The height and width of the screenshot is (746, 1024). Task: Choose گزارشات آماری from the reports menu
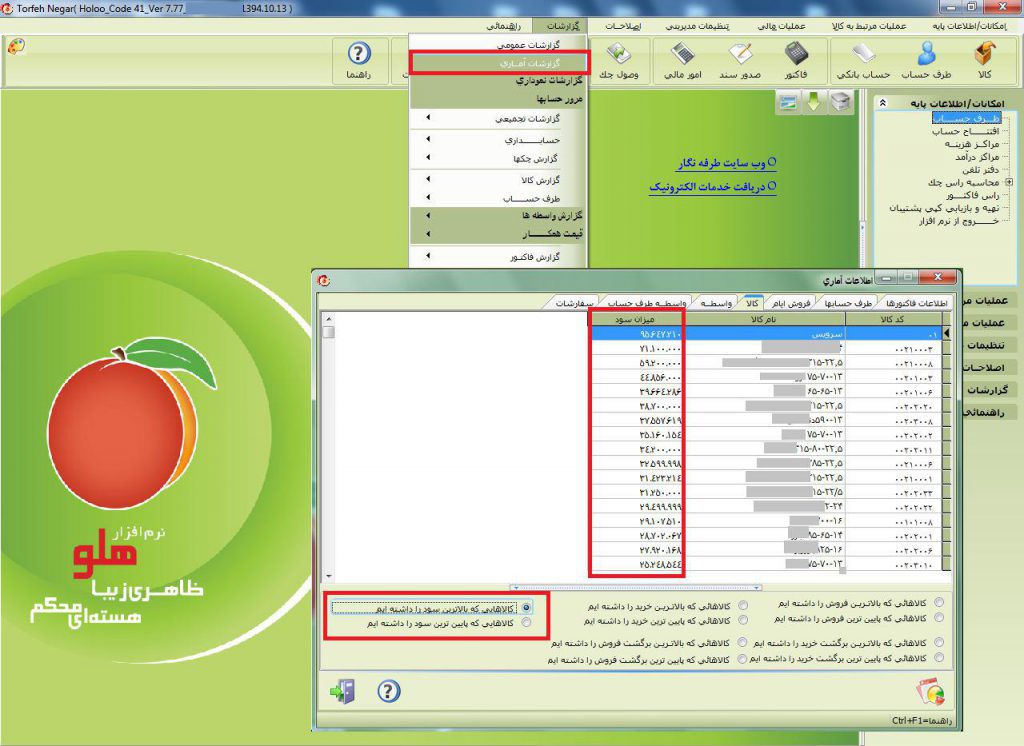[499, 63]
